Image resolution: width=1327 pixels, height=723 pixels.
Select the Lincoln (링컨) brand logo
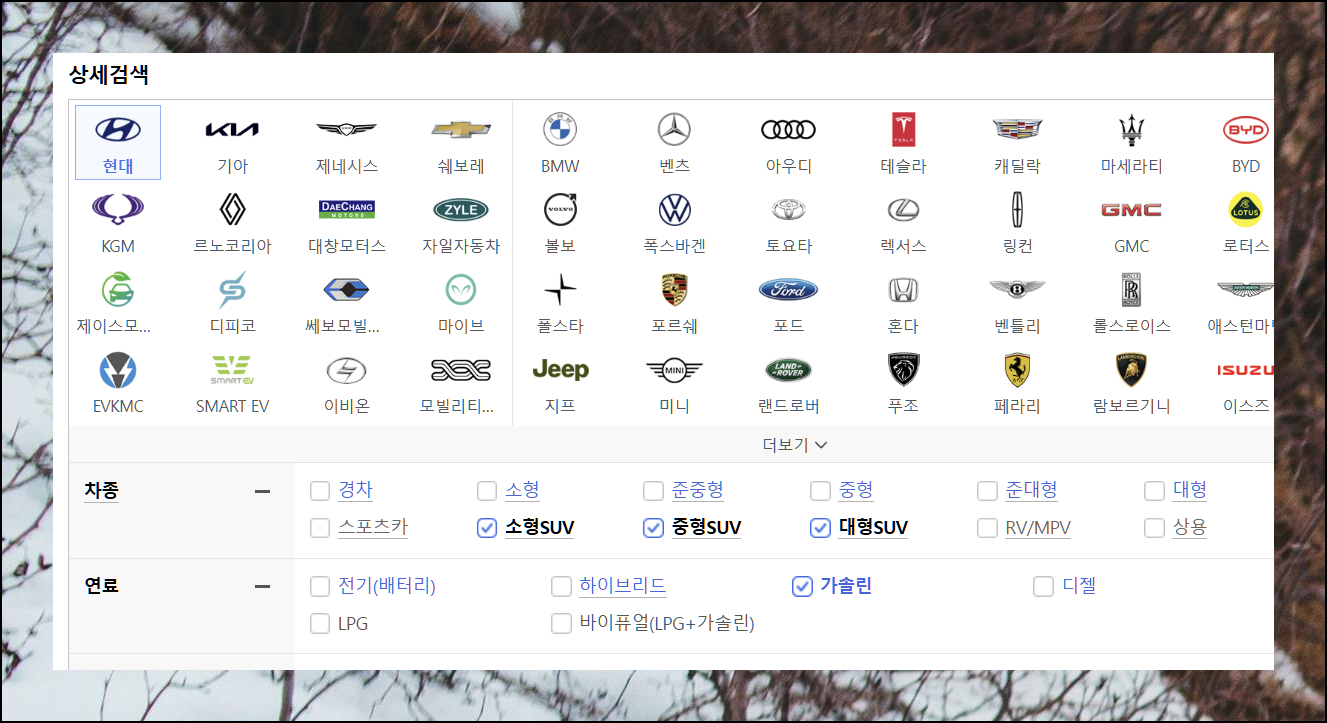pos(1017,209)
